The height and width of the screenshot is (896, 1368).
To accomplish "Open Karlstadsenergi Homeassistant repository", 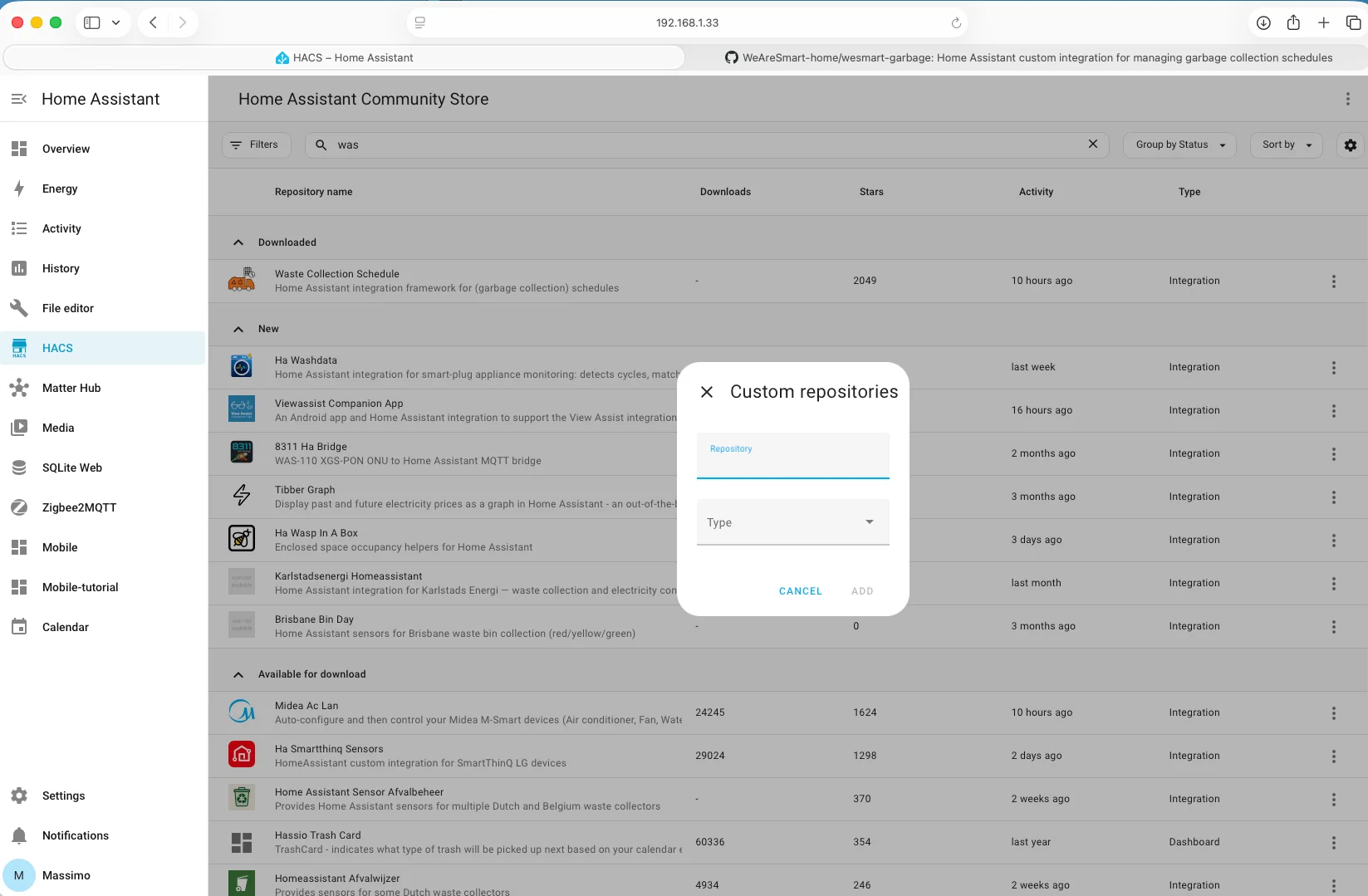I will (x=787, y=583).
